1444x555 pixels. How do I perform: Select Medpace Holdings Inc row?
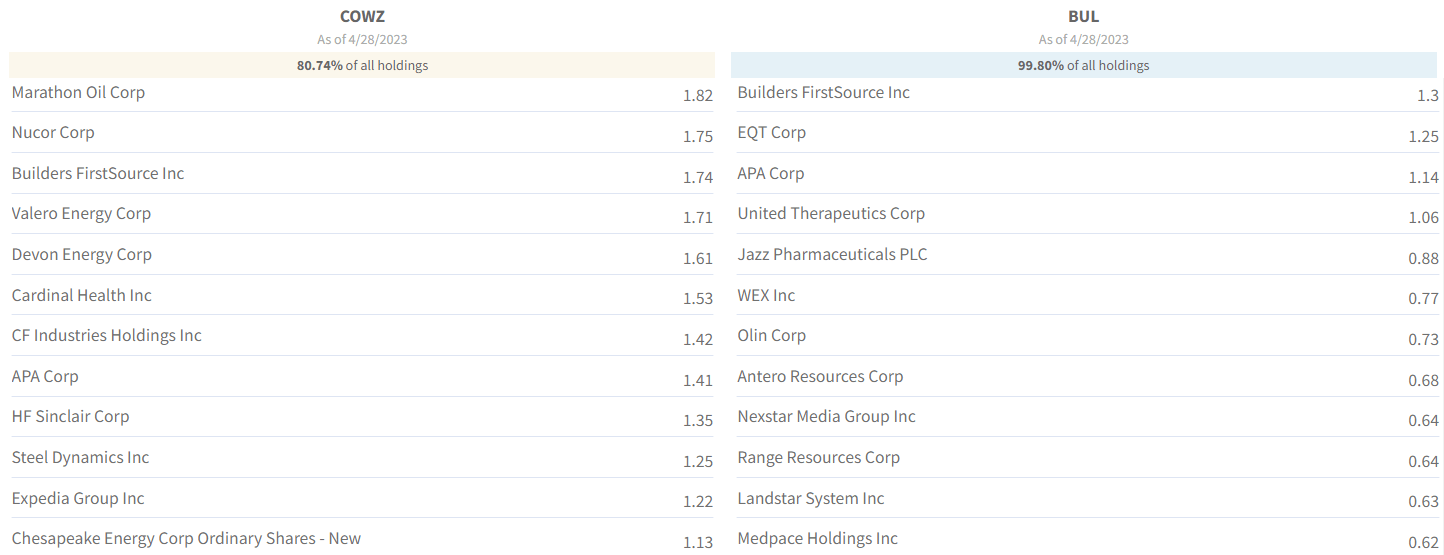tap(1088, 538)
